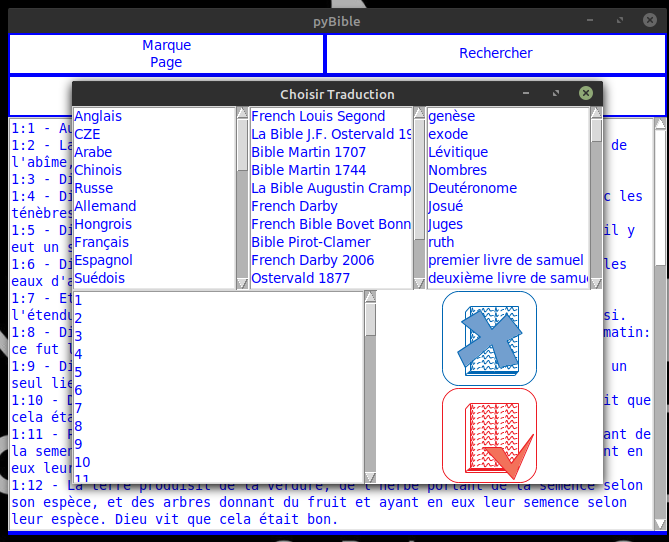Choose French Louis Segond translation
The height and width of the screenshot is (542, 669).
[x=318, y=116]
